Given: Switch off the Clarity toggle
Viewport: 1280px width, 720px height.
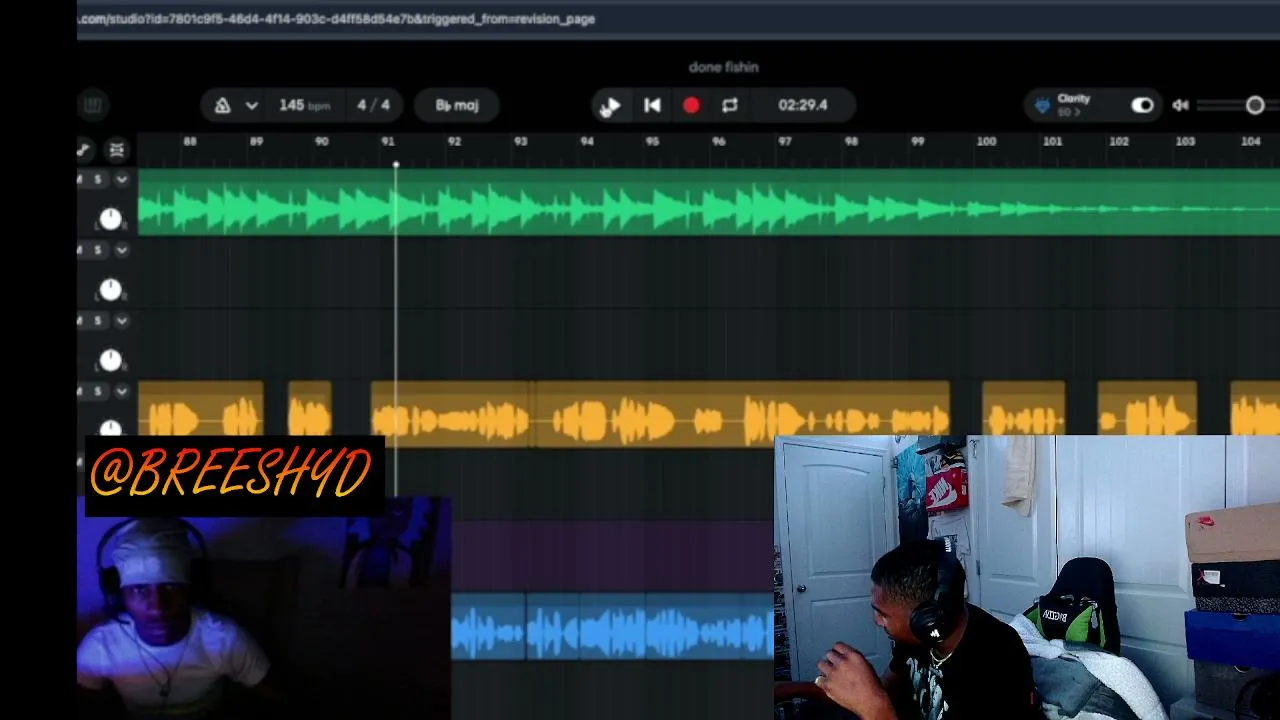Looking at the screenshot, I should tap(1141, 105).
